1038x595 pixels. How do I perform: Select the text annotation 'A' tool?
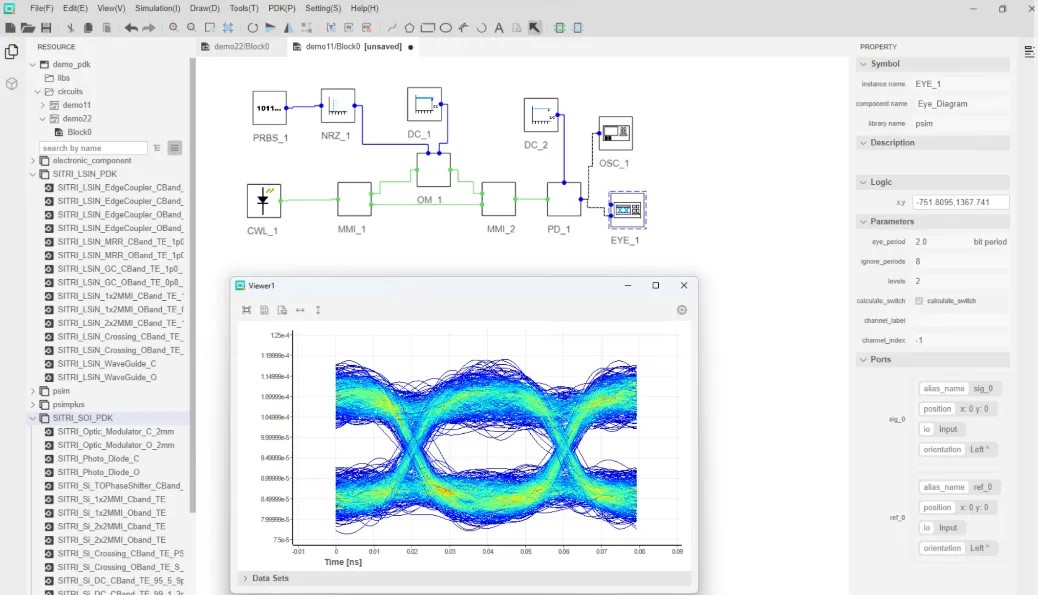click(x=499, y=28)
